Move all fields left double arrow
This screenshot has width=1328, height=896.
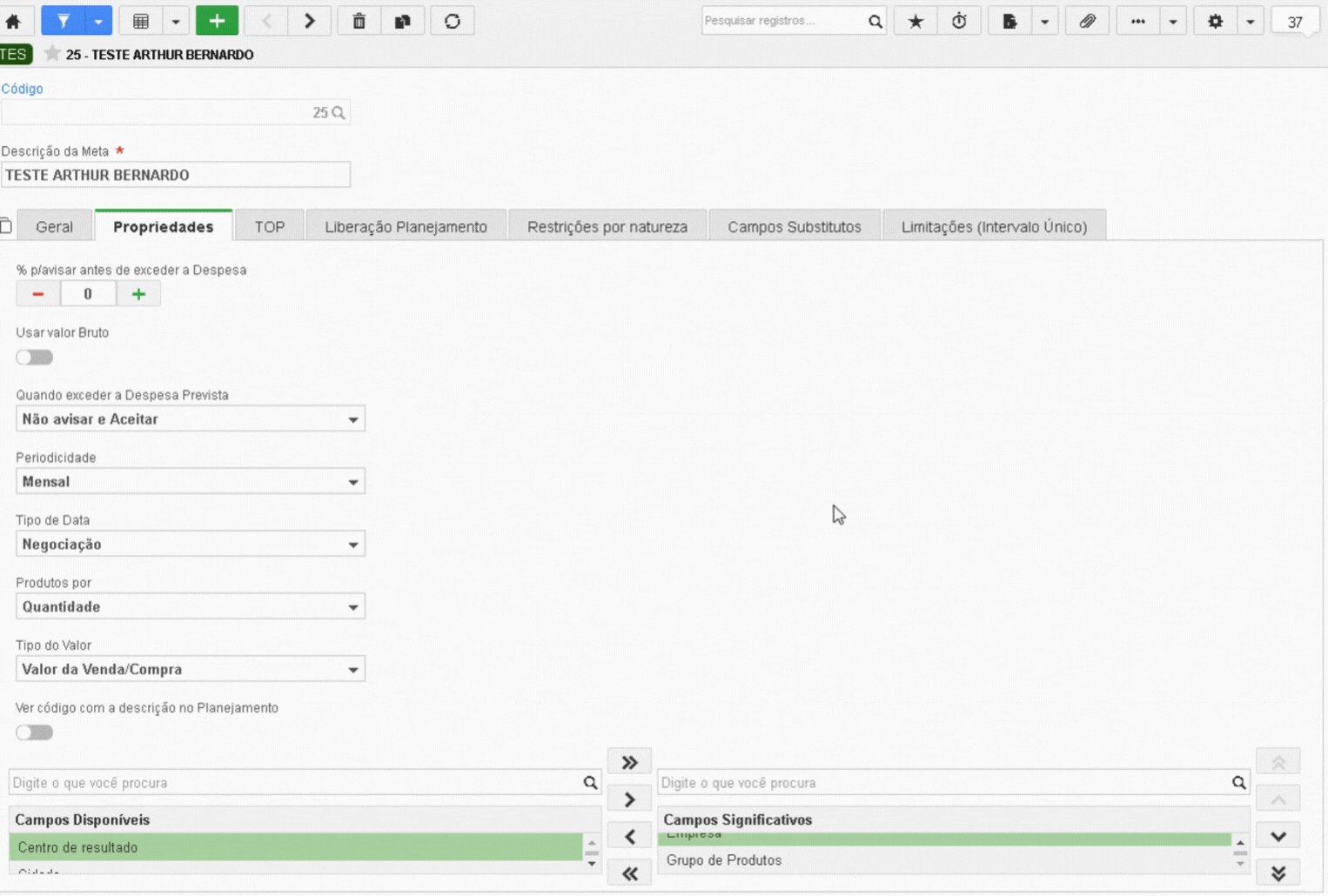point(629,873)
